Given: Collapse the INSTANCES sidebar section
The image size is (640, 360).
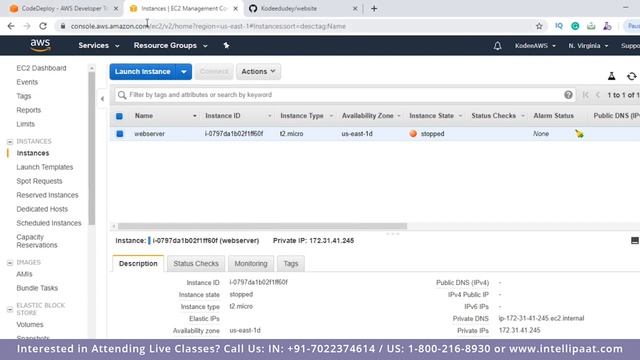Looking at the screenshot, I should pos(10,142).
